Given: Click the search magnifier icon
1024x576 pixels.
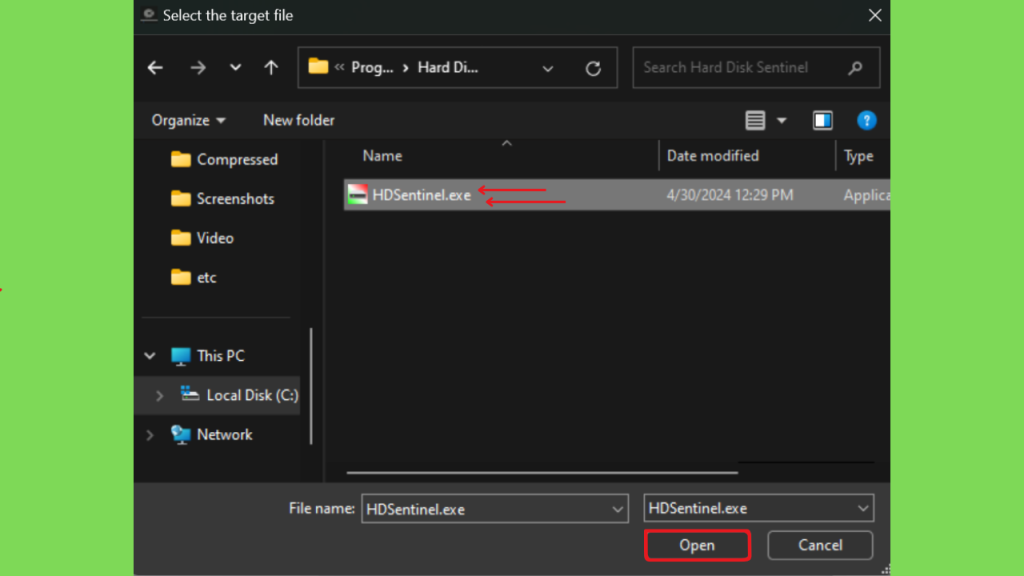Looking at the screenshot, I should pyautogui.click(x=856, y=67).
